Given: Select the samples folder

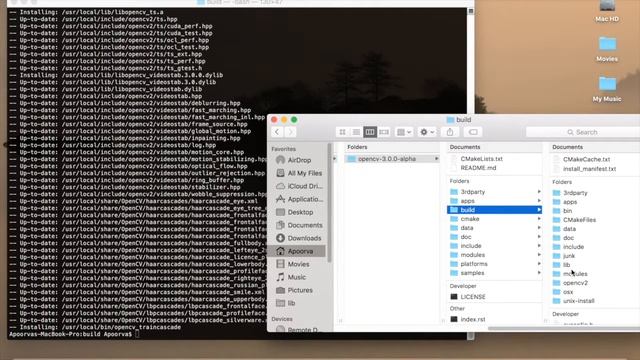Looking at the screenshot, I should tap(472, 273).
